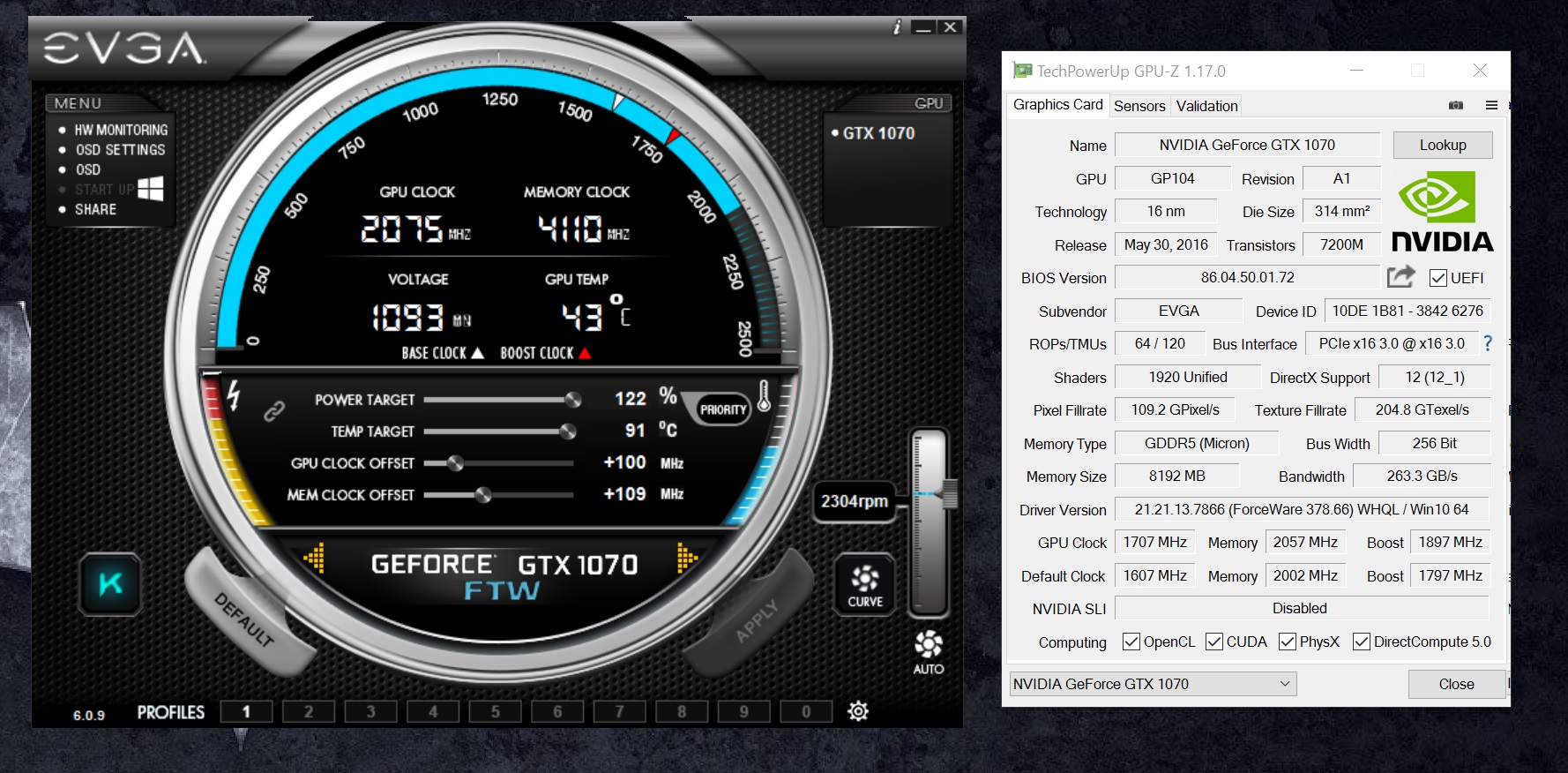1568x773 pixels.
Task: Click the MEMORY CLOCK 4110 MHz readout
Action: coord(584,229)
